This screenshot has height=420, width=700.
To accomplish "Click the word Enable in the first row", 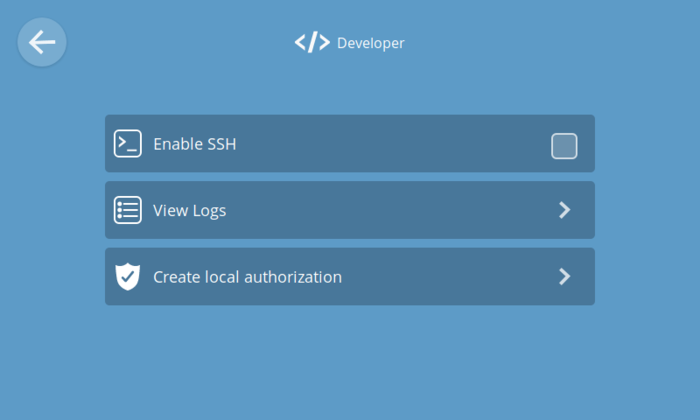I will coord(177,144).
